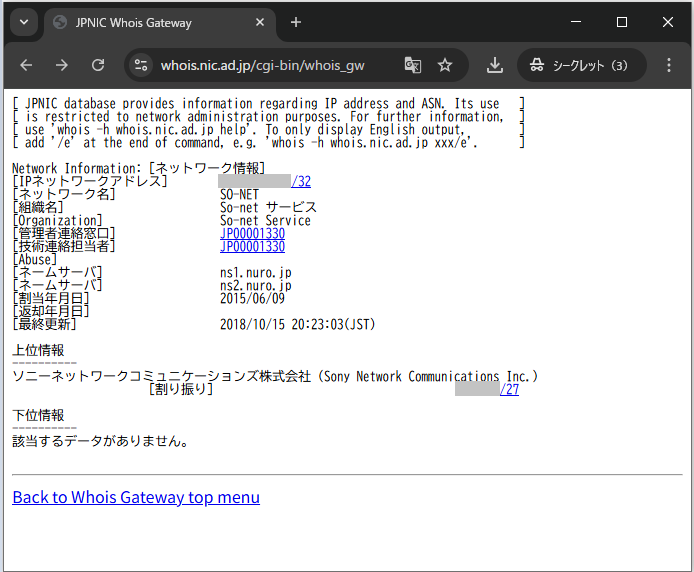Image resolution: width=694 pixels, height=572 pixels.
Task: Select the SO-NET network name text
Action: point(239,194)
